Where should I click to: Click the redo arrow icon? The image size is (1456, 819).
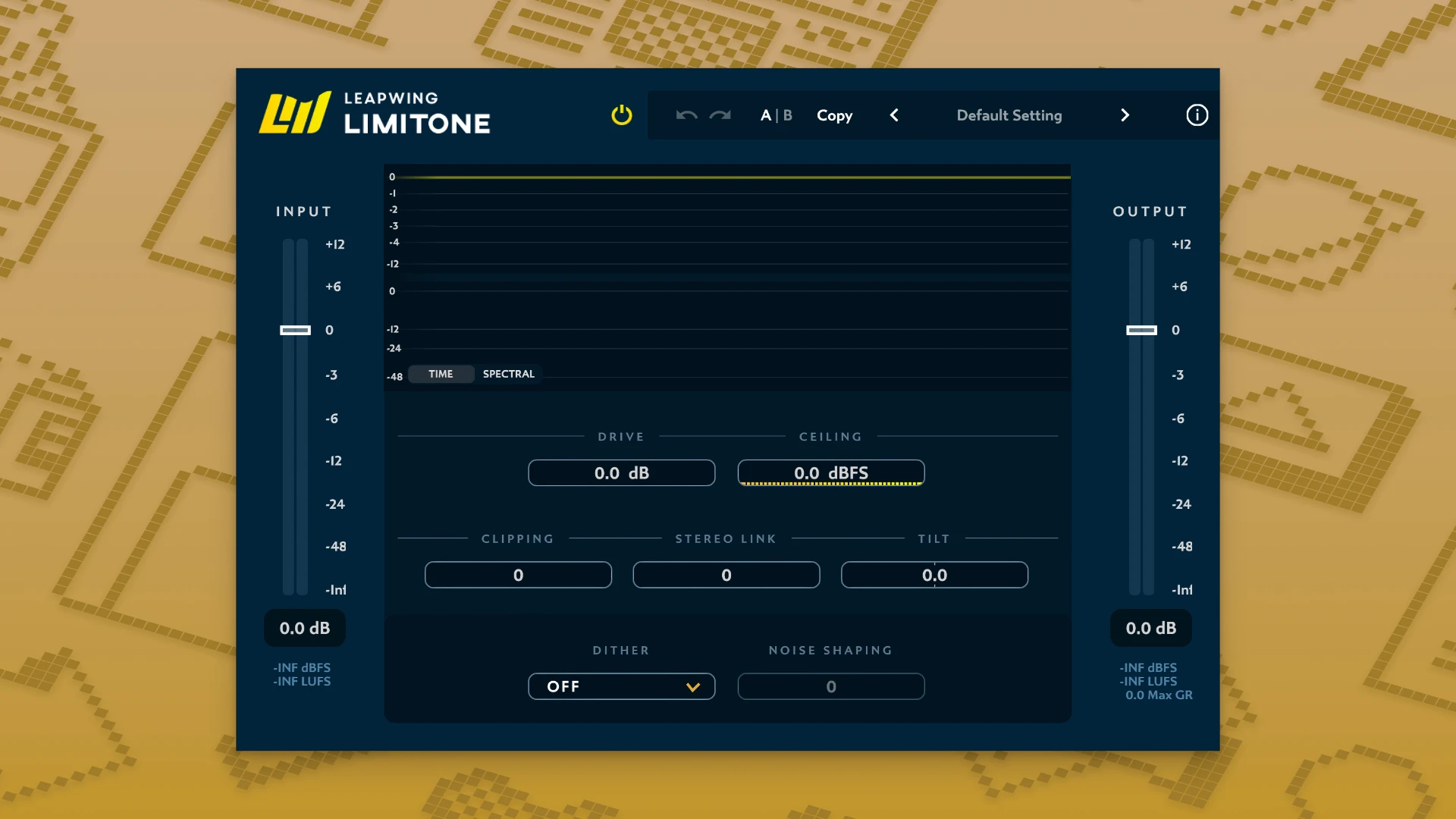[x=720, y=115]
